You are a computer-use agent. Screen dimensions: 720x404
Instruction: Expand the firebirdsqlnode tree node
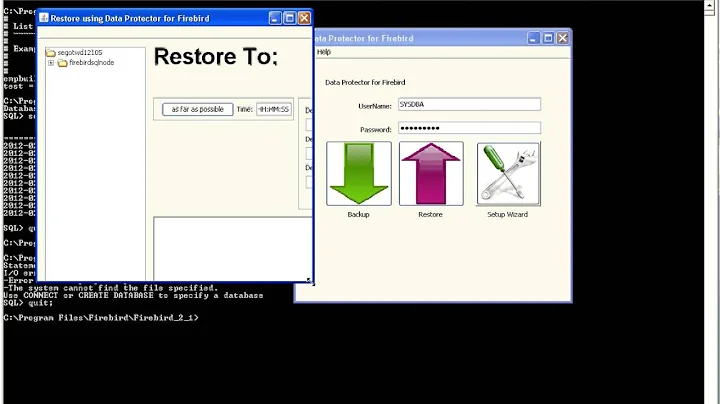coord(51,63)
